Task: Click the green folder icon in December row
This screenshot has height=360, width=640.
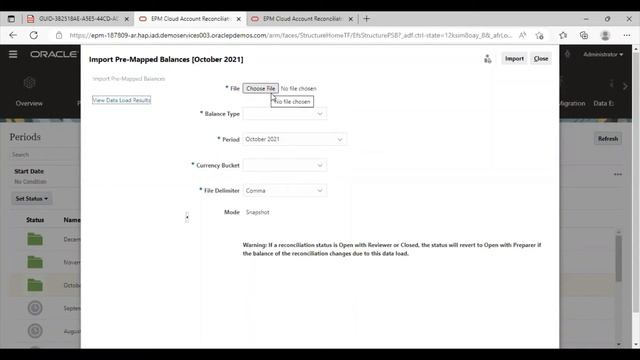Action: 35,239
